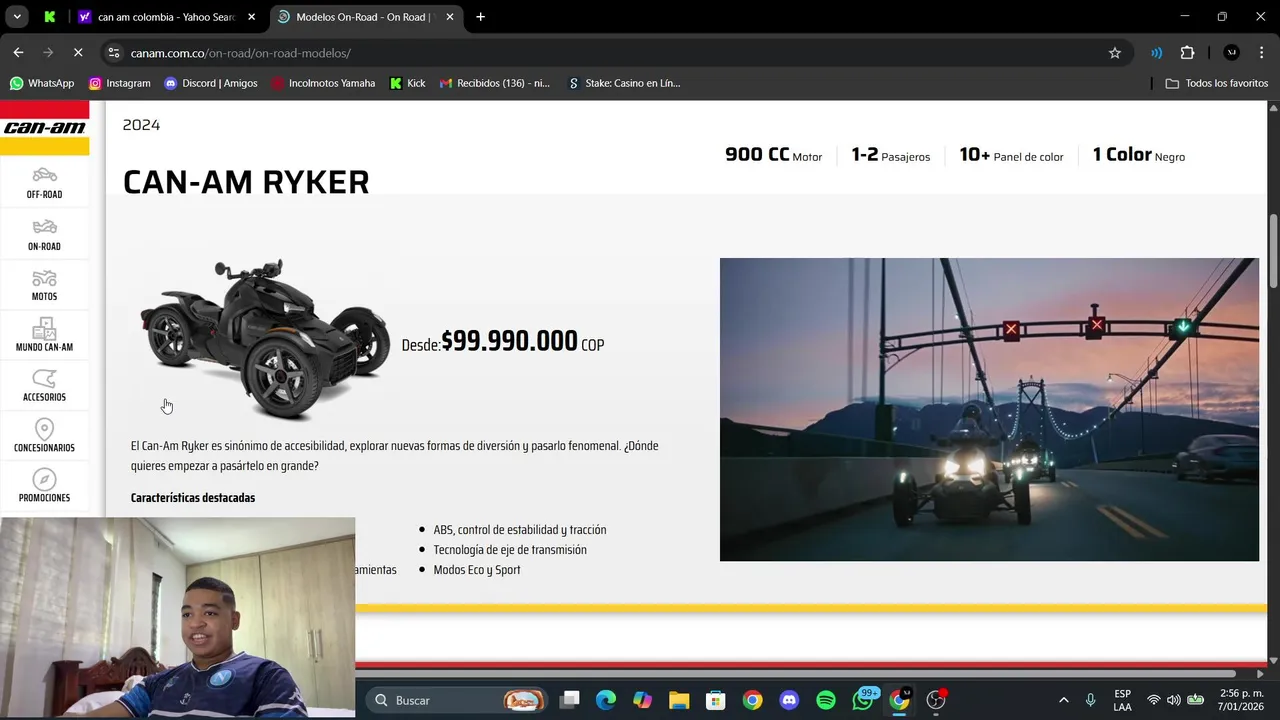The width and height of the screenshot is (1280, 720).
Task: Open the Chrome three-dot menu
Action: [1261, 53]
